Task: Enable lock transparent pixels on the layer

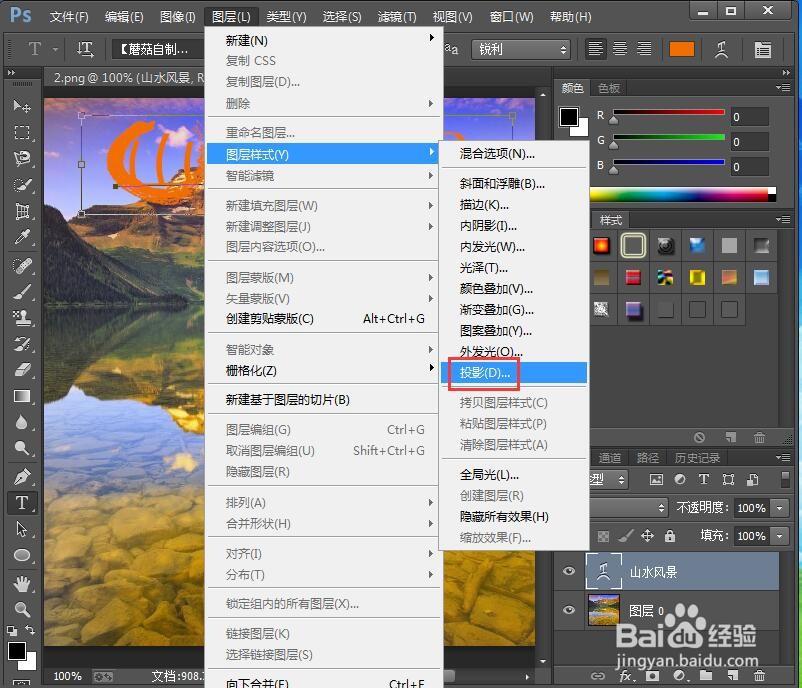Action: point(603,536)
